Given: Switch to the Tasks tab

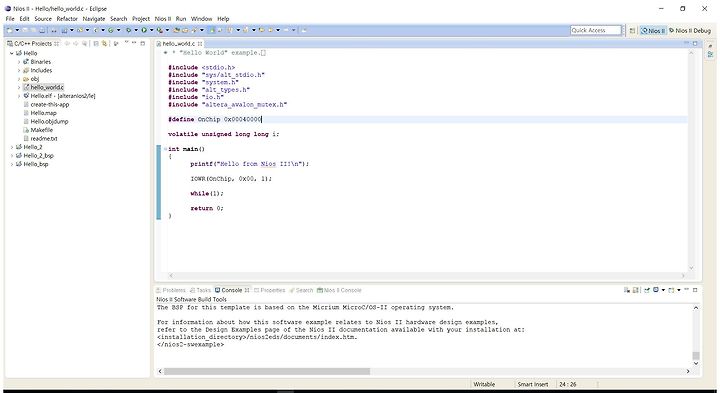Looking at the screenshot, I should tap(200, 290).
